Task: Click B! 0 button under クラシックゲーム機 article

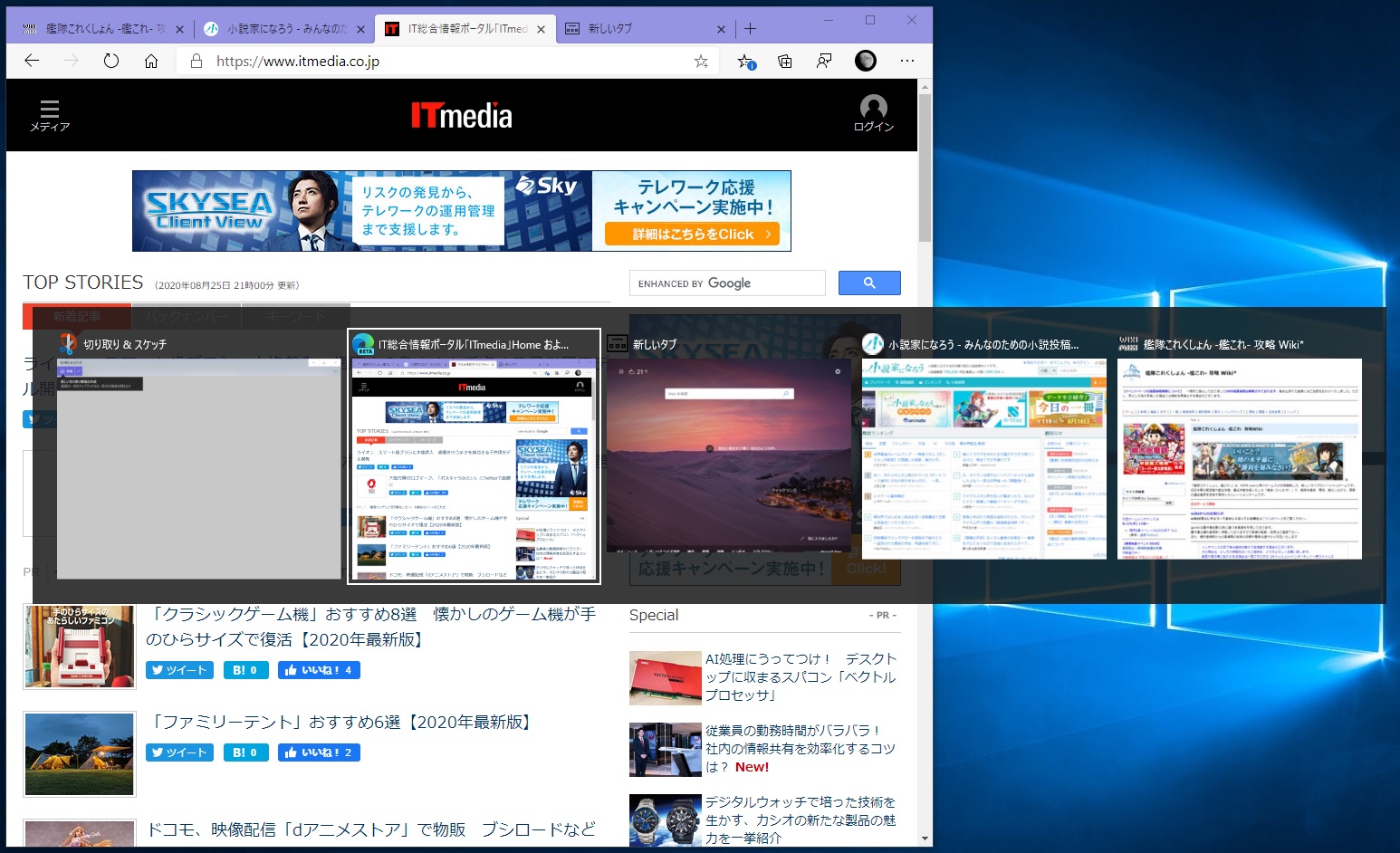Action: tap(246, 670)
